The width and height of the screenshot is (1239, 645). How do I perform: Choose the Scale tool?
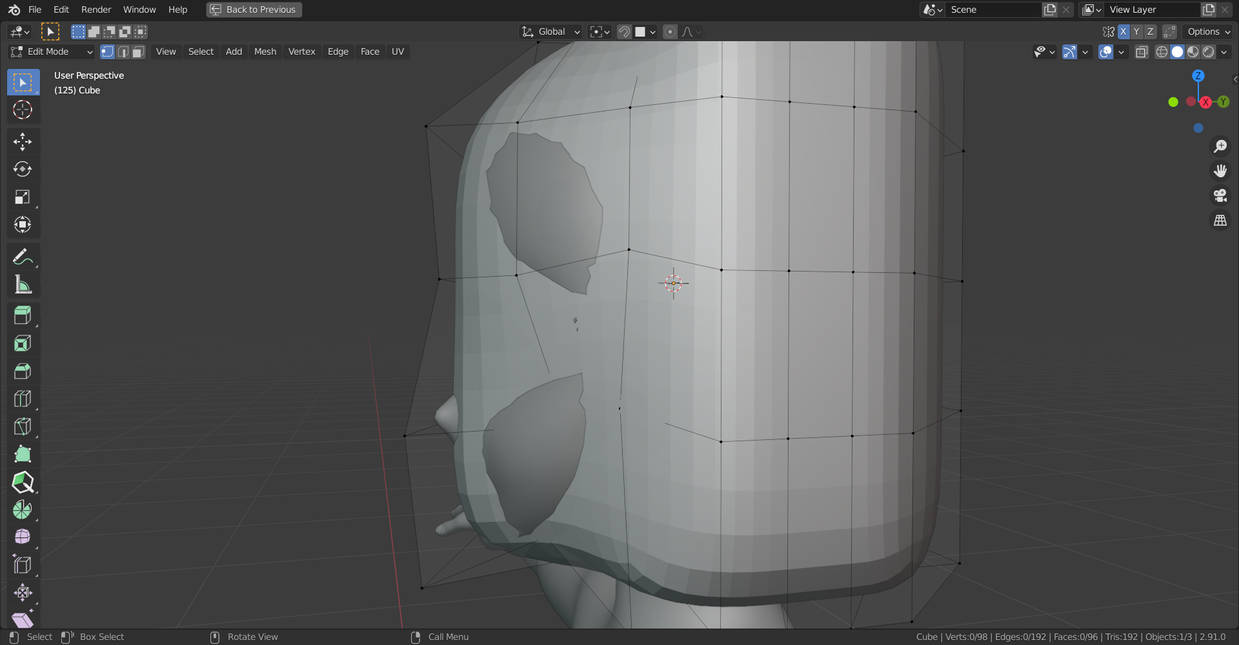coord(22,197)
